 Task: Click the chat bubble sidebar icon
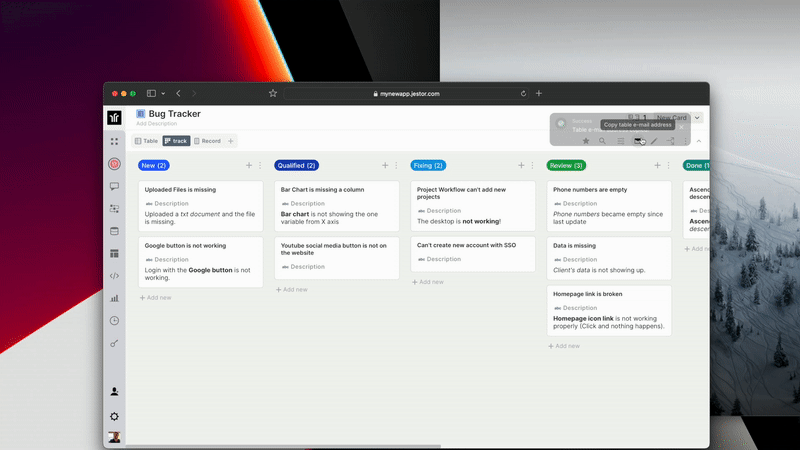point(114,186)
